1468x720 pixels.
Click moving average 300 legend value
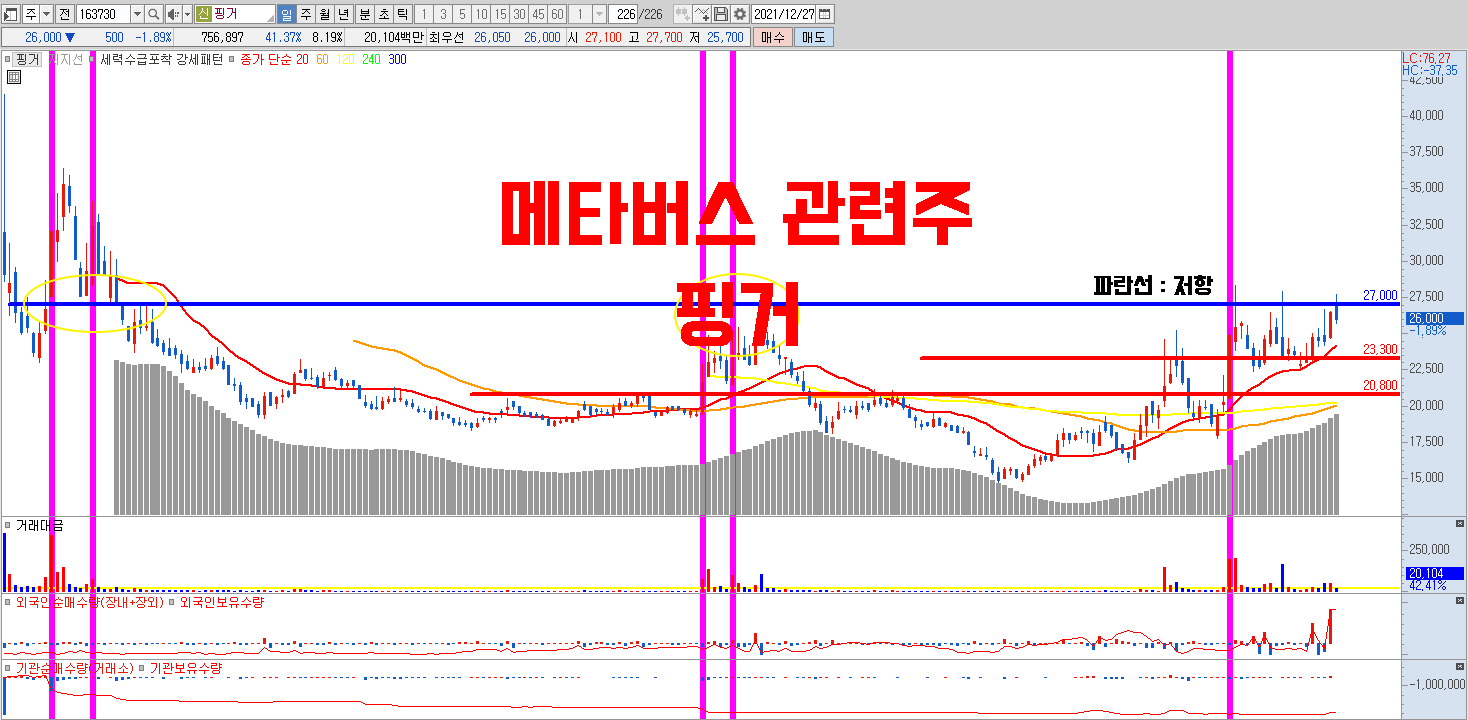(397, 60)
